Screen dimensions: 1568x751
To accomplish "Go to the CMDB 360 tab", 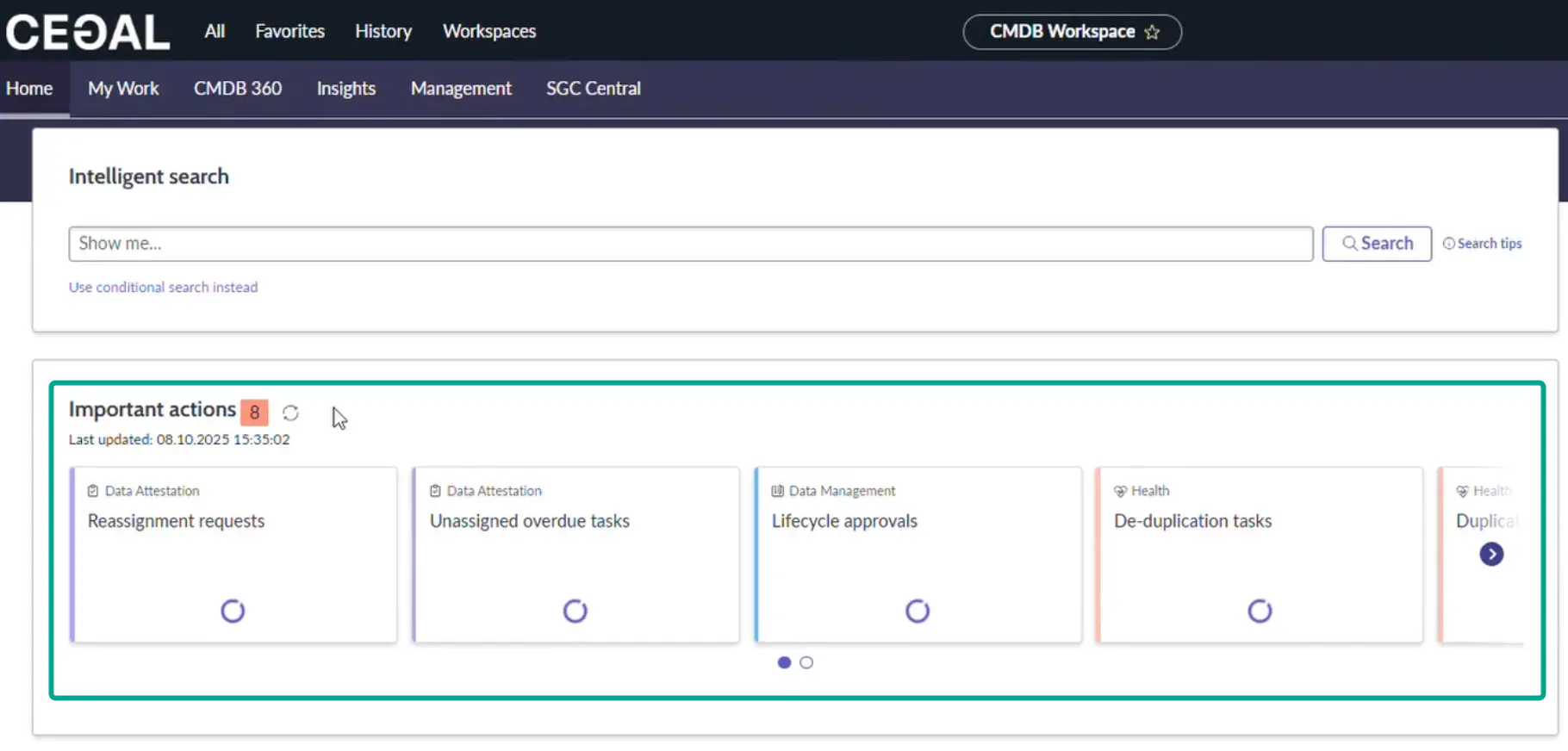I will click(238, 89).
